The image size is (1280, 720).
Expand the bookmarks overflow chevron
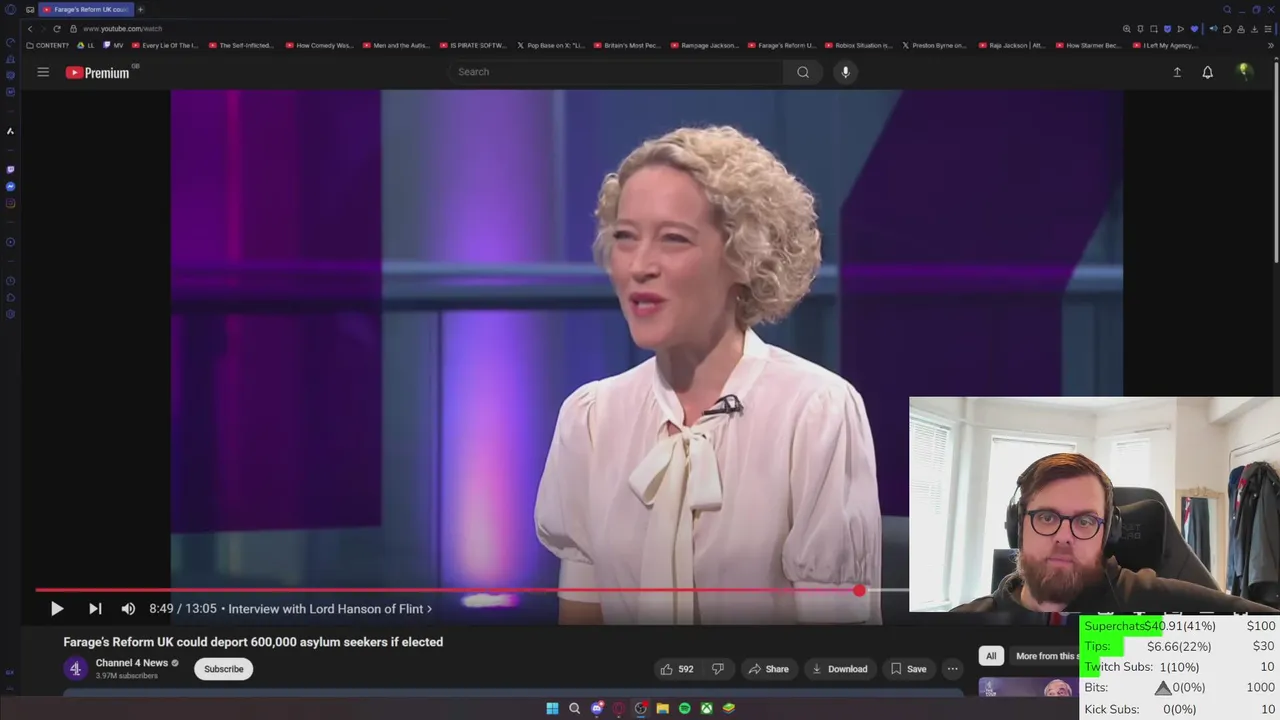coord(1271,45)
